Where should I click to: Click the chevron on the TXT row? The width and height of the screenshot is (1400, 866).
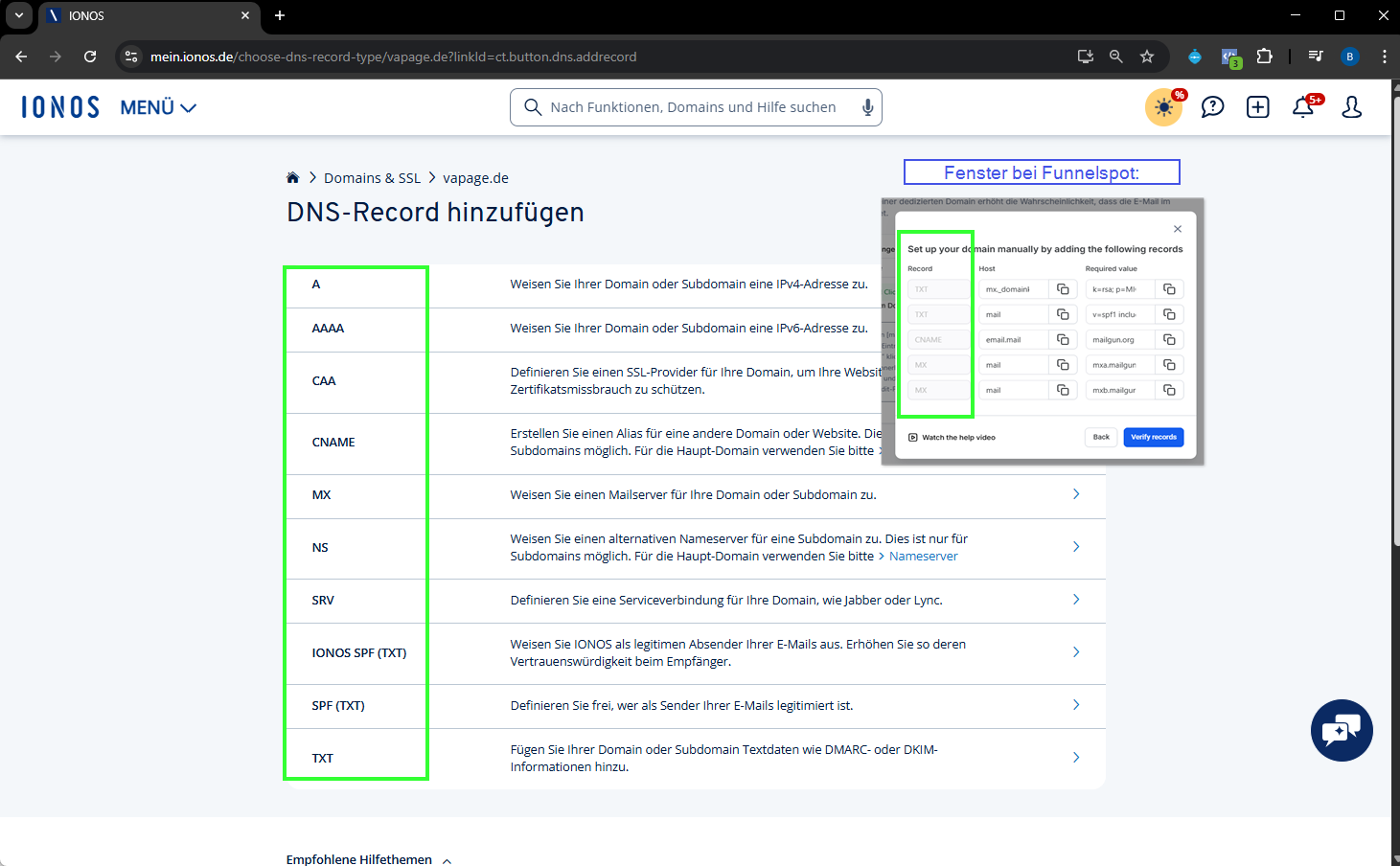[1076, 758]
